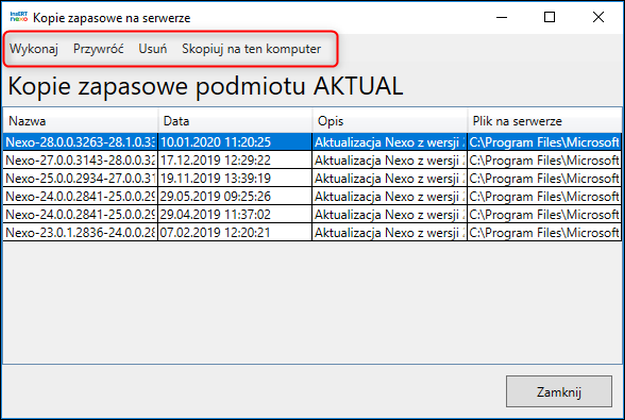Click the Plik na serwerze column header
Screen dimensions: 625x420
tap(544, 121)
